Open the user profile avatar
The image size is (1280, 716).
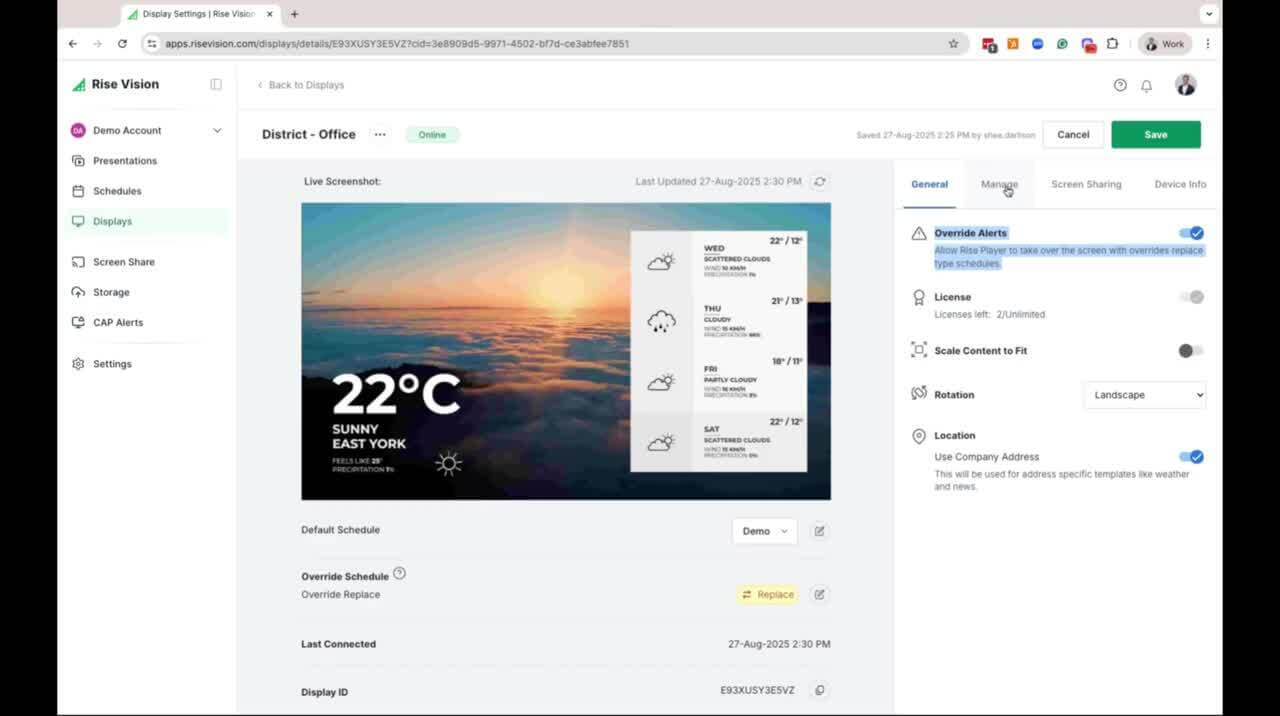pyautogui.click(x=1185, y=86)
